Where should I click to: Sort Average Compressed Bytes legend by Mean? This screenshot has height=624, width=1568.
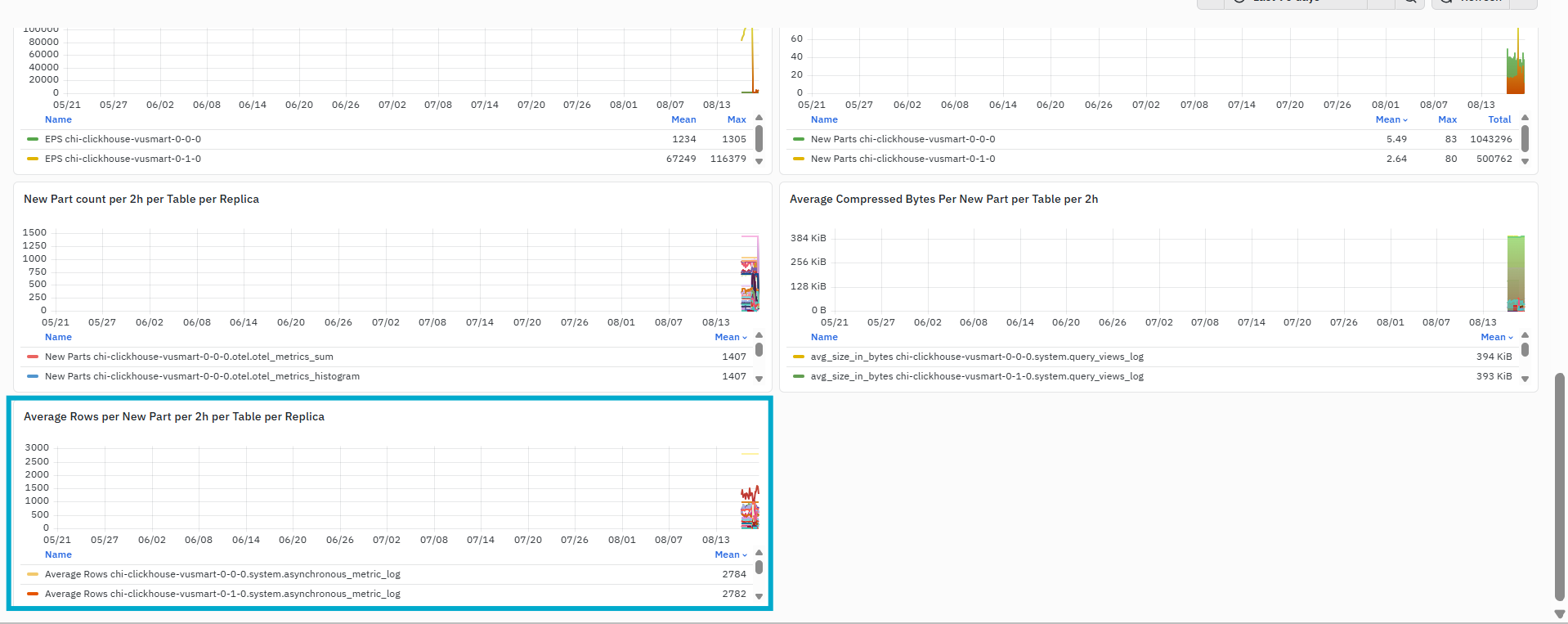[x=1496, y=337]
